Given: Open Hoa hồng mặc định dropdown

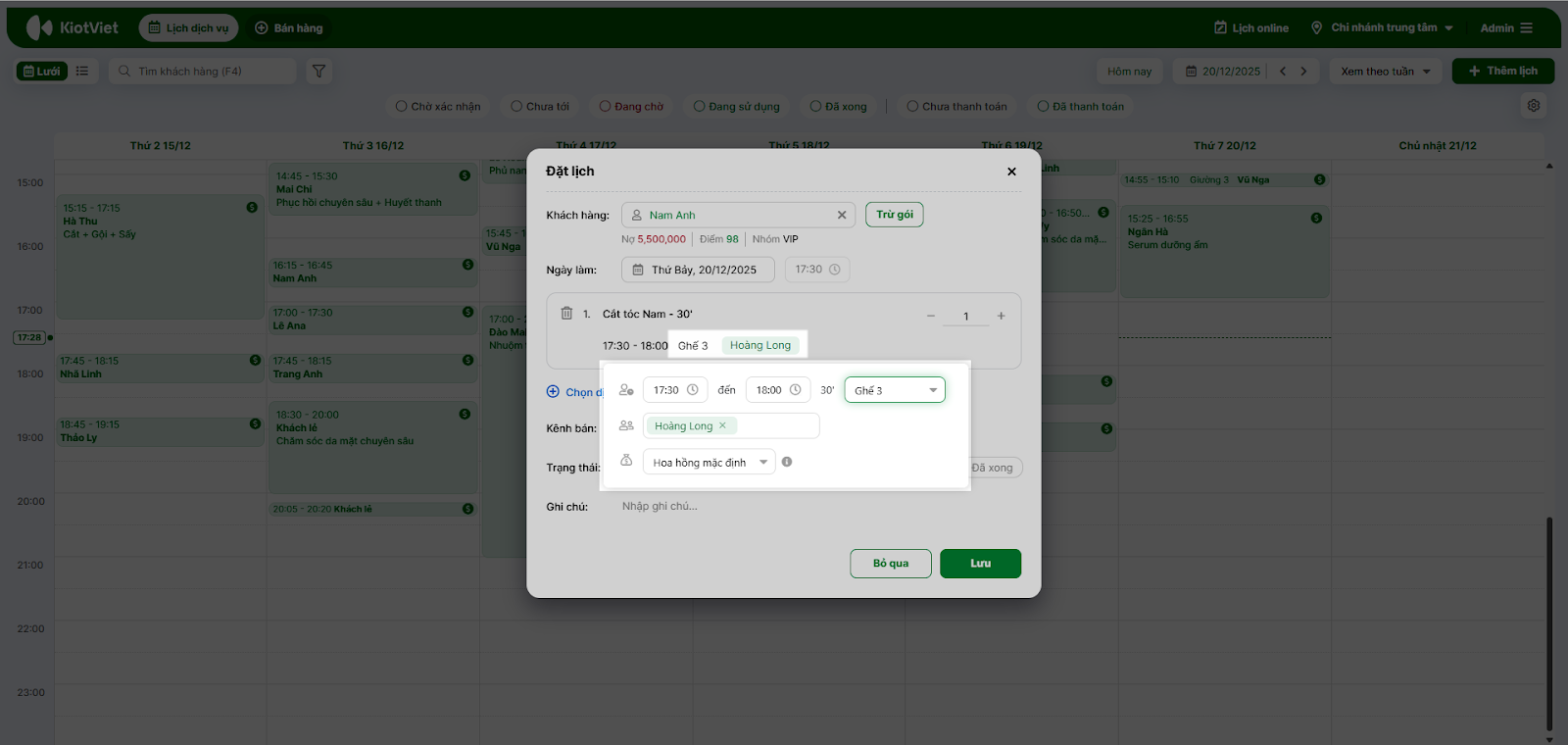Looking at the screenshot, I should click(710, 462).
